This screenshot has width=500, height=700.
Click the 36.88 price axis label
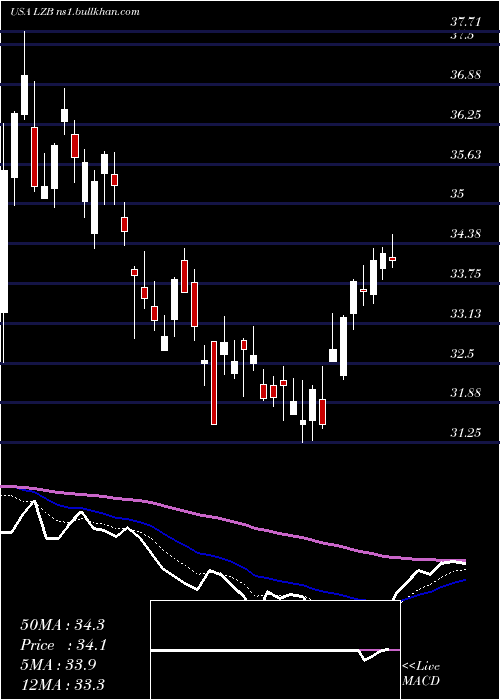(465, 74)
